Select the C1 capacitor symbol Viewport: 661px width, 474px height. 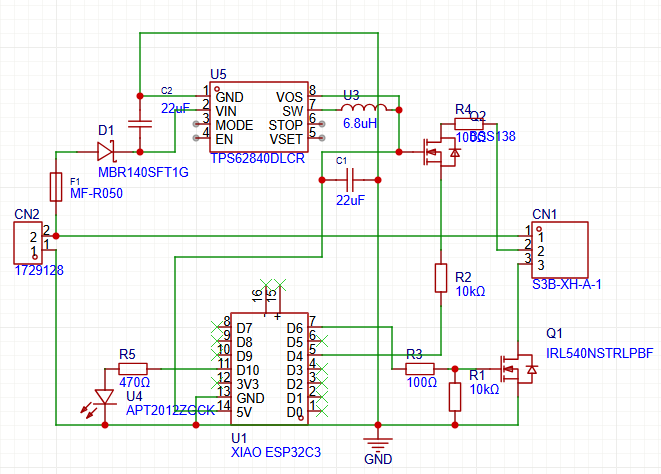click(x=350, y=180)
